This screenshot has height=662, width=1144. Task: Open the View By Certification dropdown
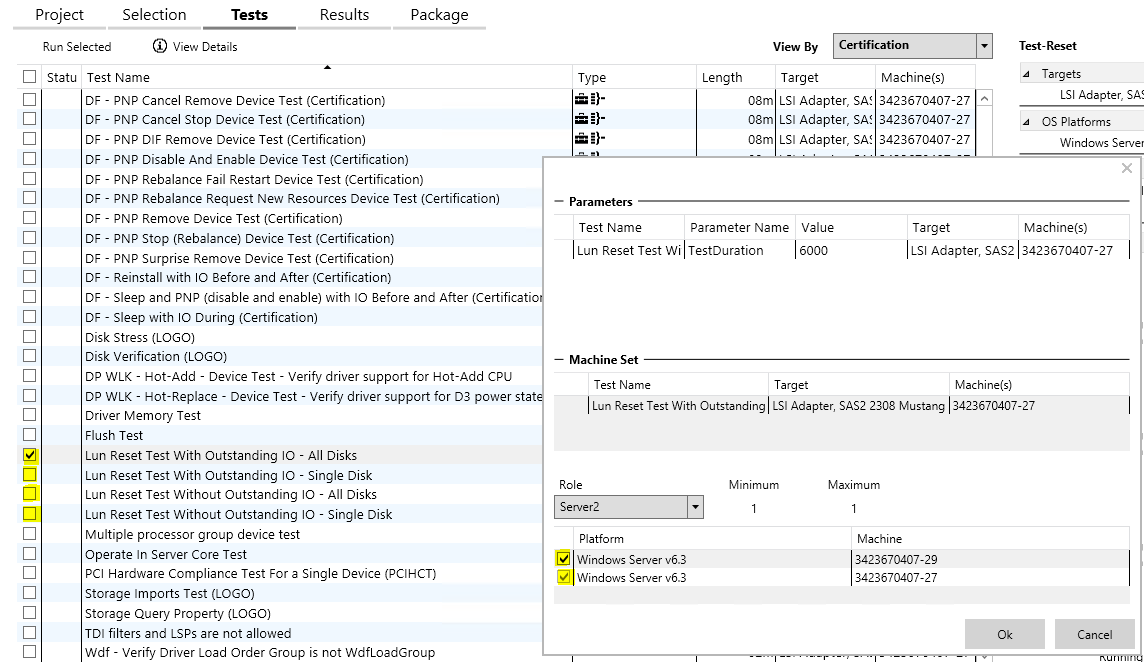click(x=985, y=46)
